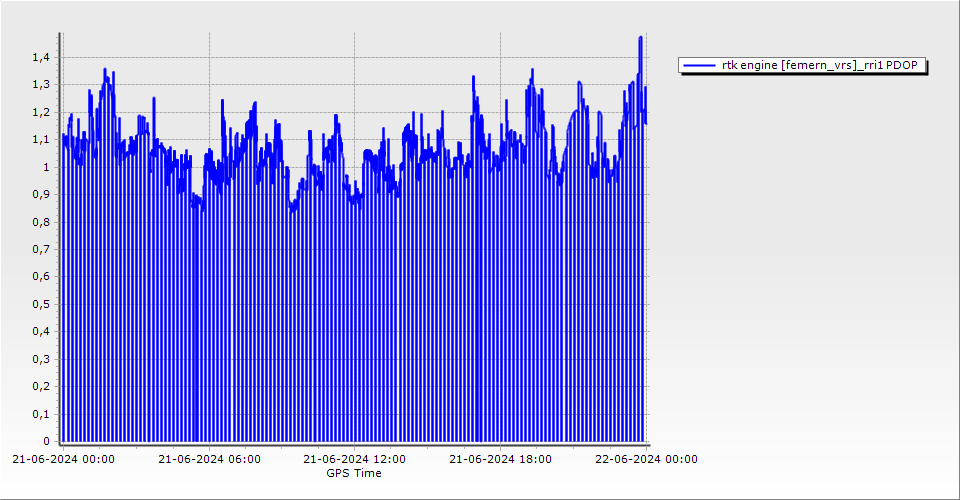Click the 0,5 y-axis tick label

39,305
